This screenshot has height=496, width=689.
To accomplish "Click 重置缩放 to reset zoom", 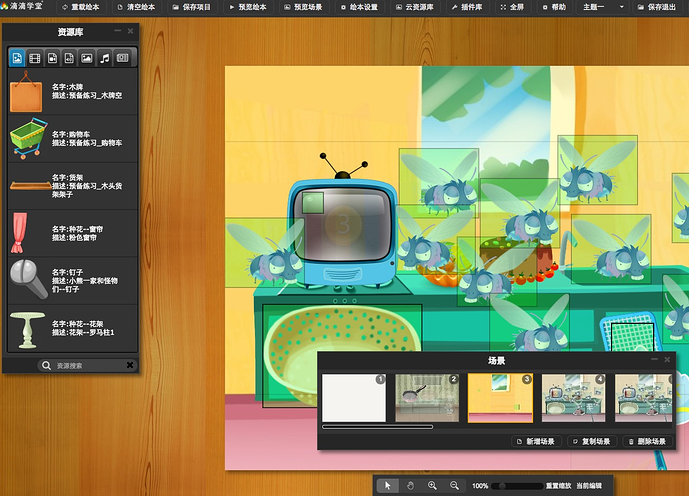I will 558,485.
